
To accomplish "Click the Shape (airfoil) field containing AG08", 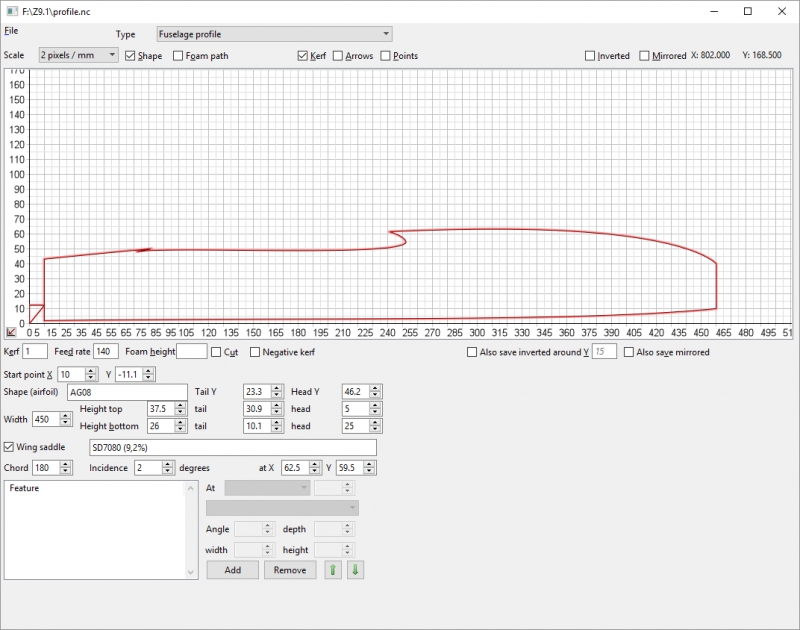I will (126, 392).
